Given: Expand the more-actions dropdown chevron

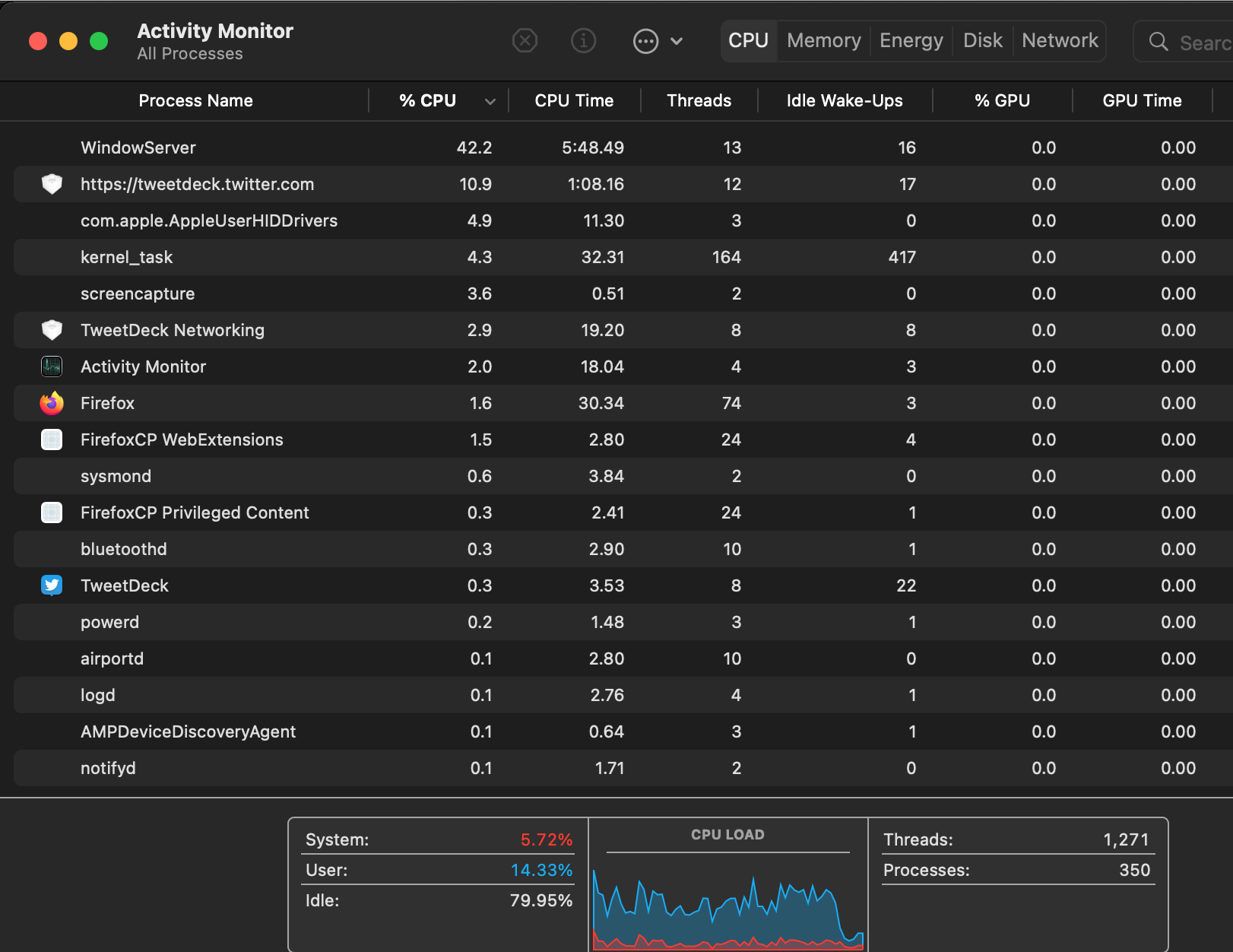Looking at the screenshot, I should (x=677, y=41).
